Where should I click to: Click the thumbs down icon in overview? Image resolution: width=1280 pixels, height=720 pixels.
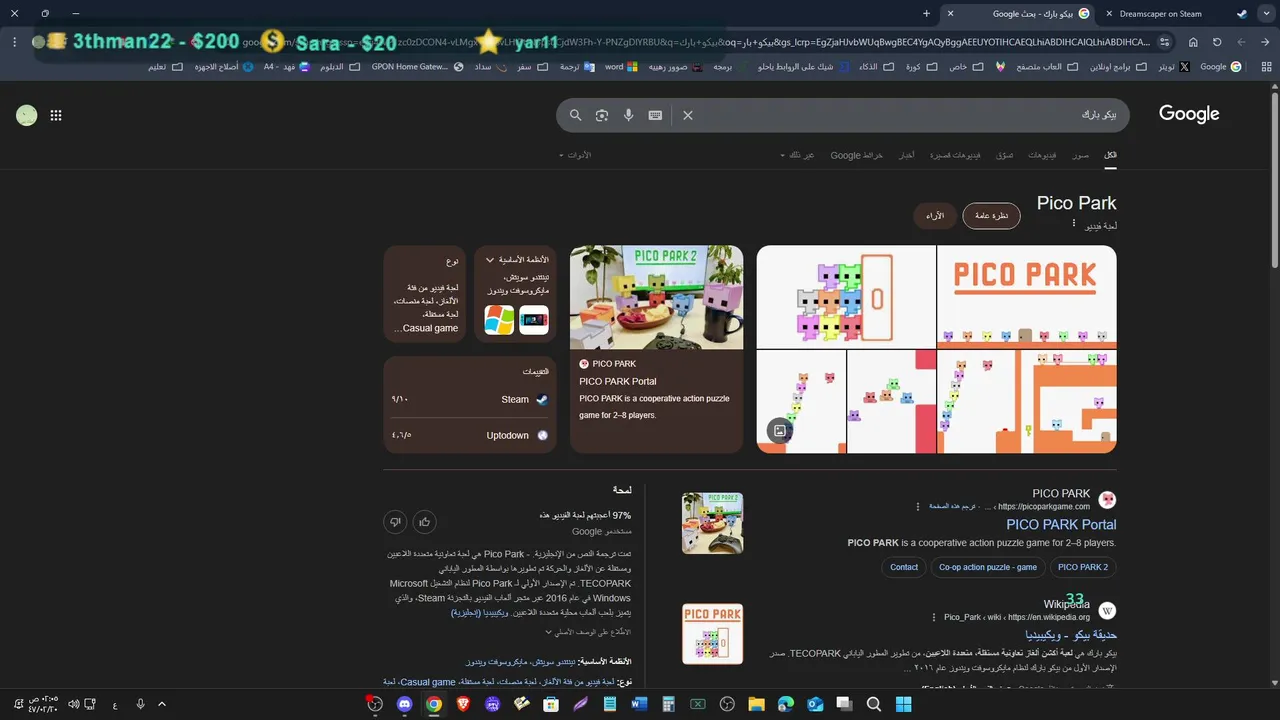coord(395,521)
